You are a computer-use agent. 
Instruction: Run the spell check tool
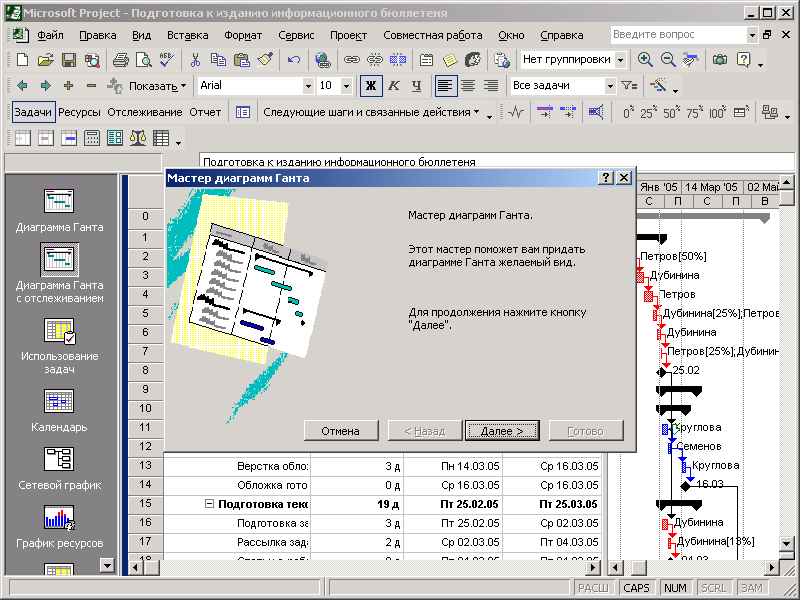(166, 60)
